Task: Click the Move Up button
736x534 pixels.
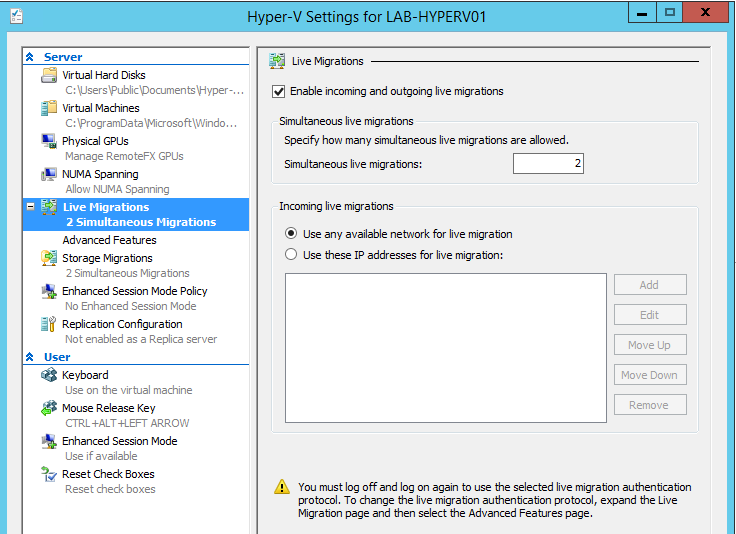Action: click(x=650, y=345)
